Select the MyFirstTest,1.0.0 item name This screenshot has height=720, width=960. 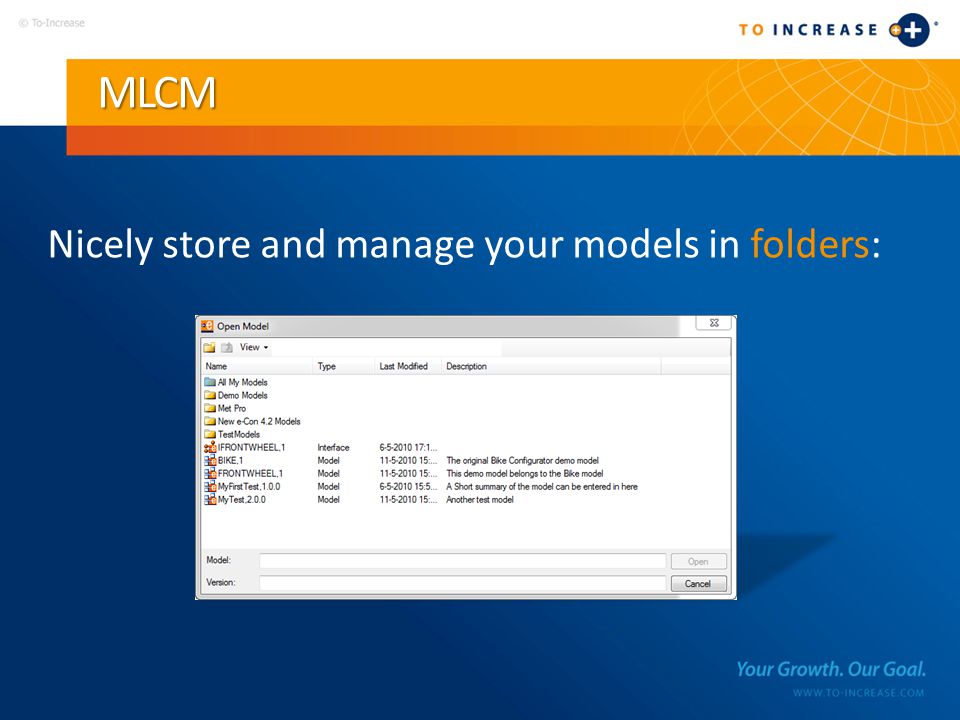(x=249, y=487)
